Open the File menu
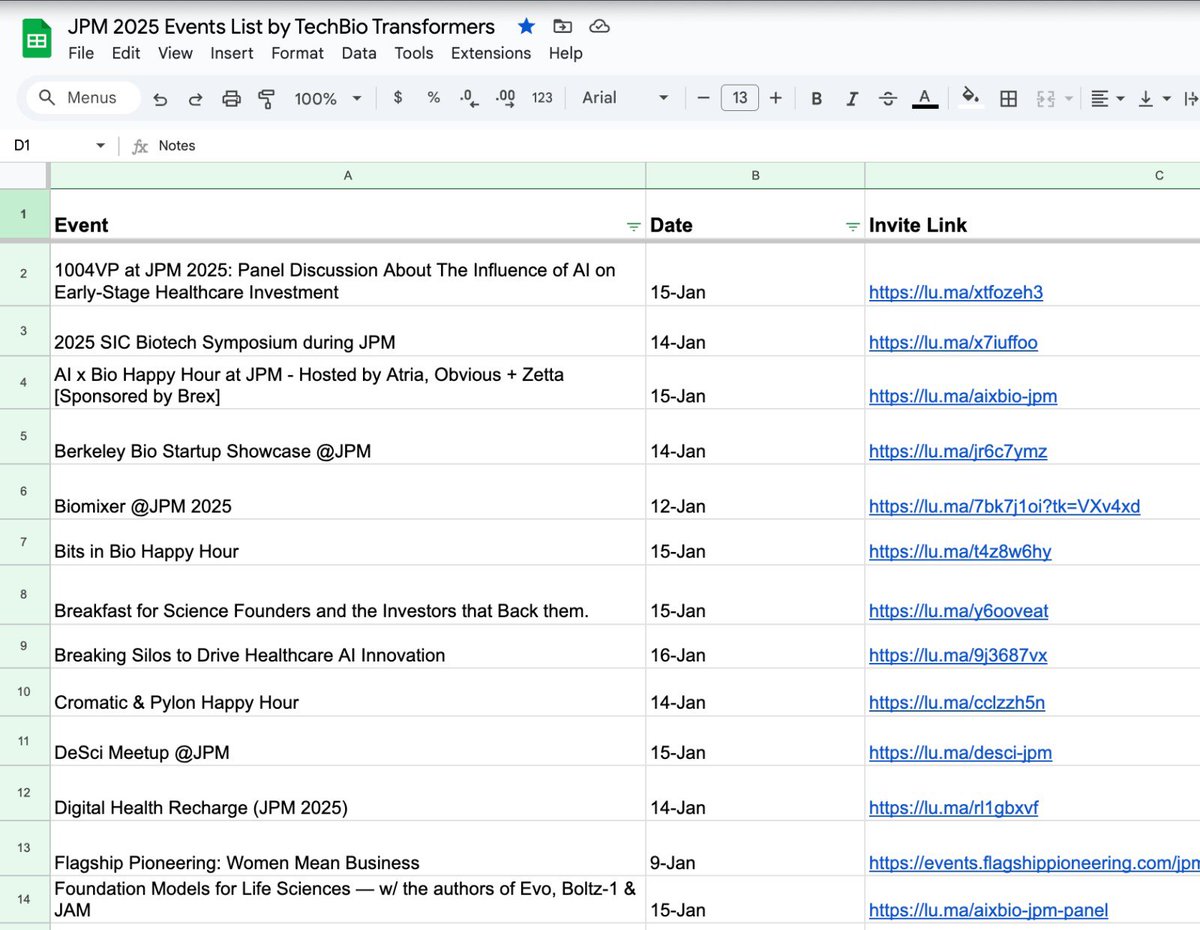This screenshot has width=1200, height=930. tap(81, 53)
